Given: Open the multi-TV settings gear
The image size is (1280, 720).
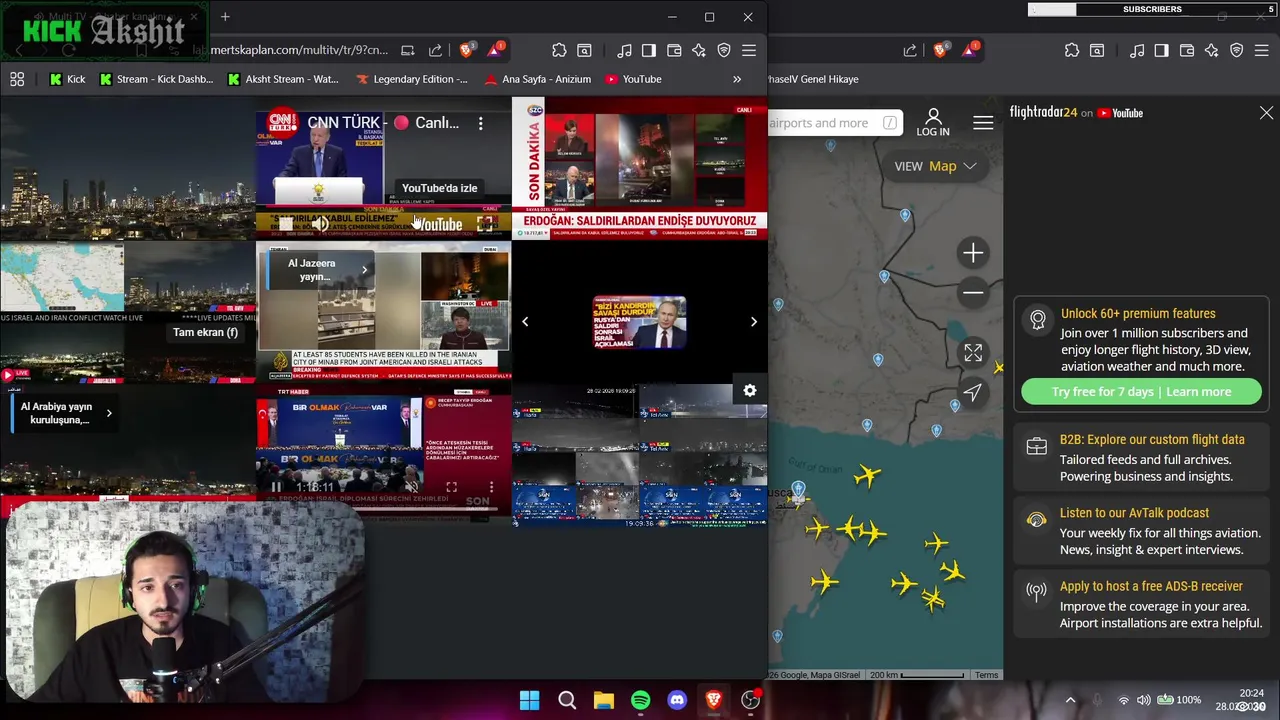Looking at the screenshot, I should coord(750,391).
